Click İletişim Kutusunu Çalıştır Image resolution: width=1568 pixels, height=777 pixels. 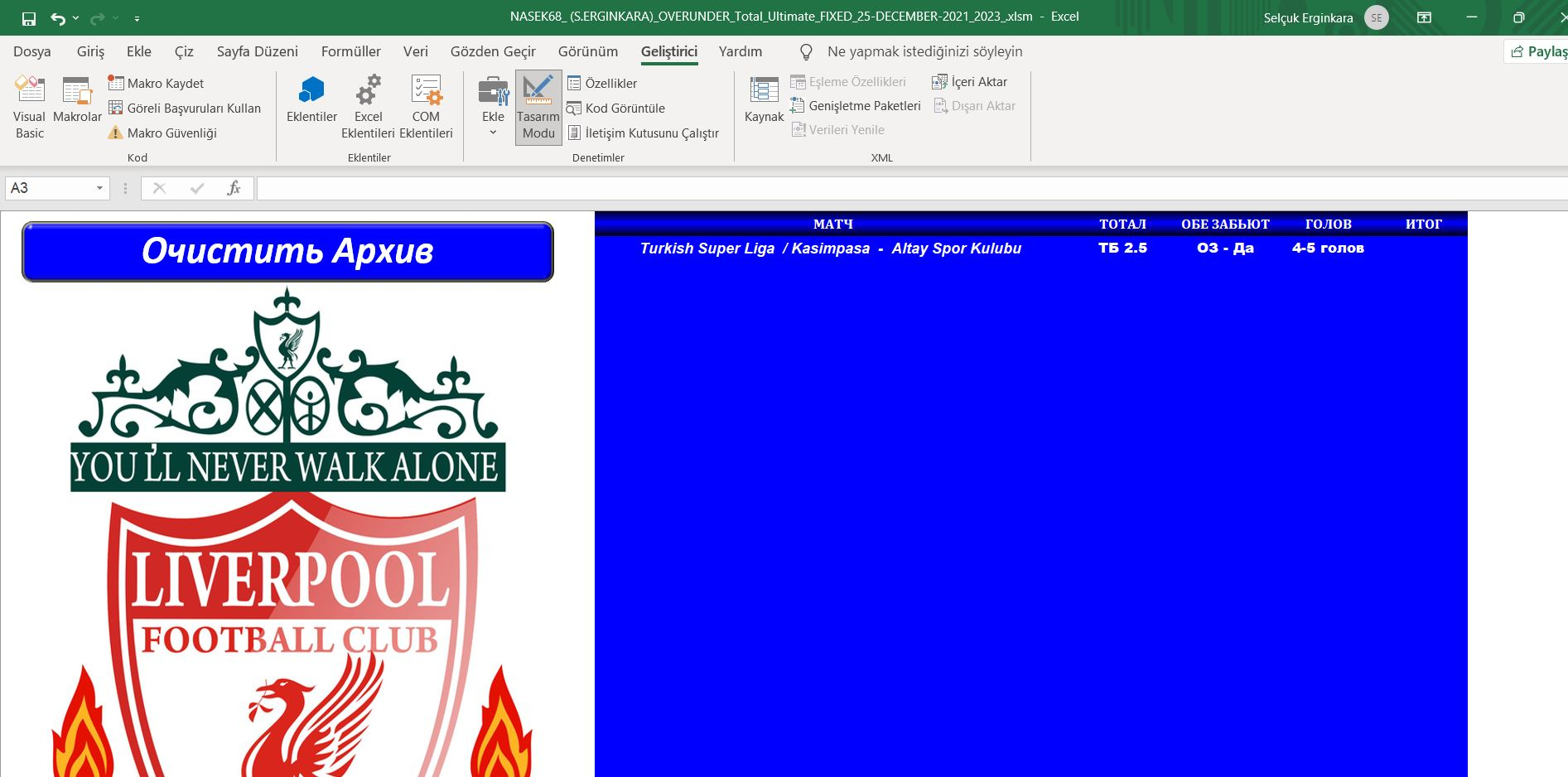[x=643, y=133]
